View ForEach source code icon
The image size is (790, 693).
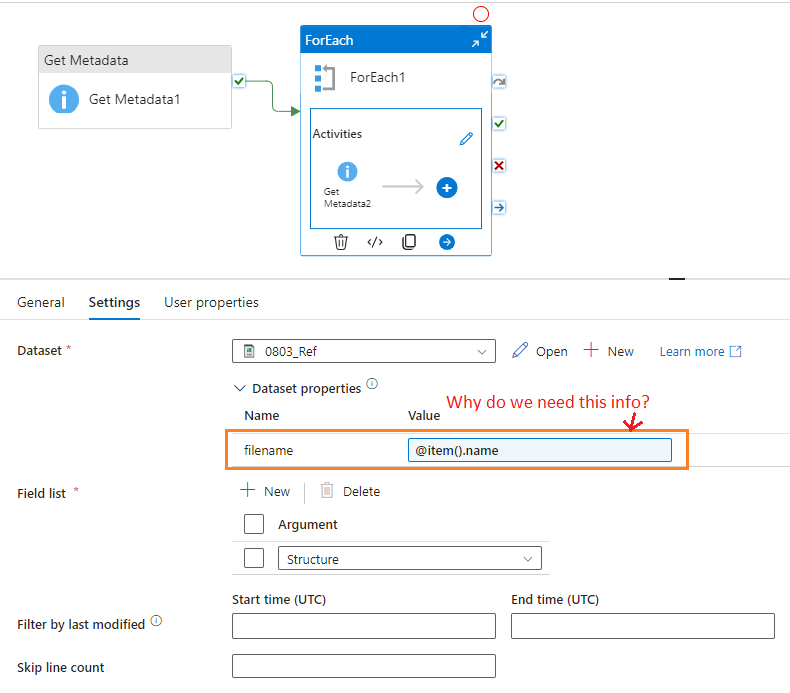point(375,242)
